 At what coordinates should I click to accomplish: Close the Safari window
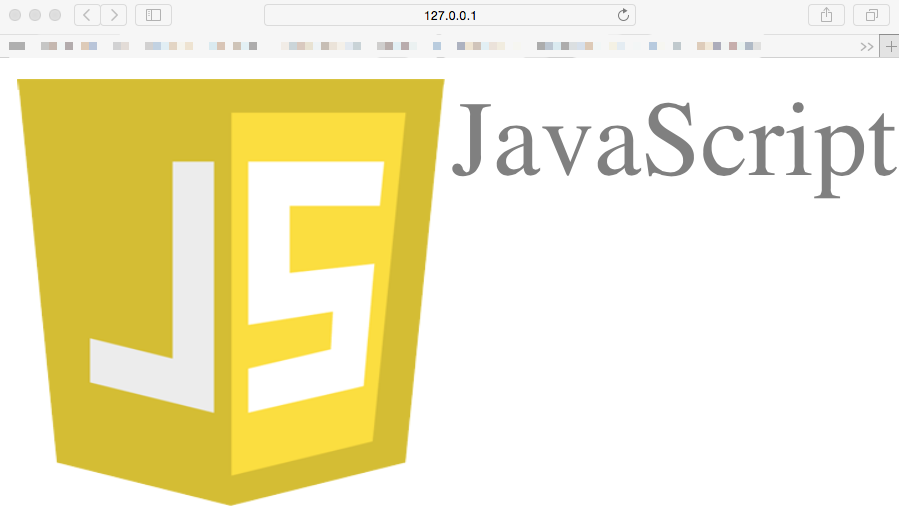[x=15, y=15]
